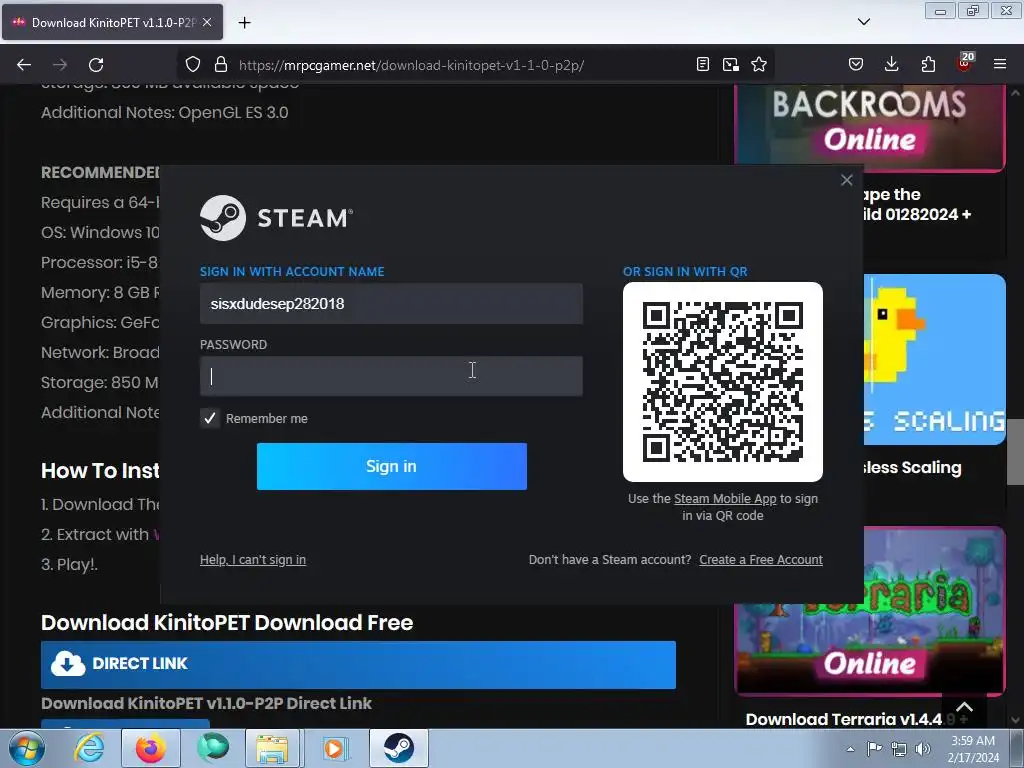
Task: Open the green globe browser taskbar icon
Action: pos(213,748)
